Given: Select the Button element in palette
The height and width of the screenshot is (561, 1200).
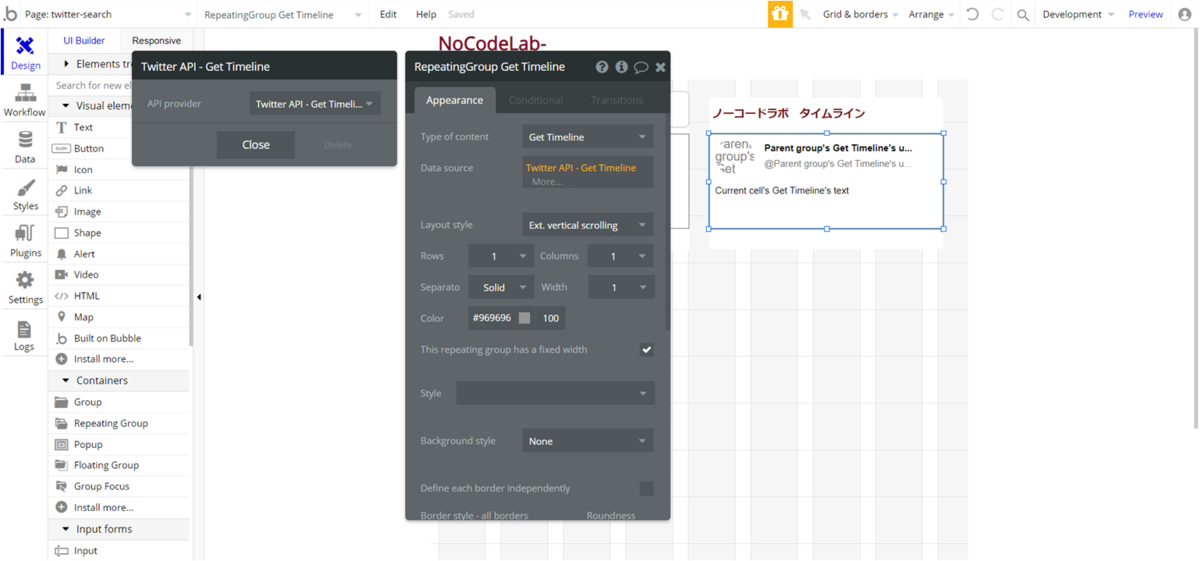Looking at the screenshot, I should pyautogui.click(x=119, y=148).
